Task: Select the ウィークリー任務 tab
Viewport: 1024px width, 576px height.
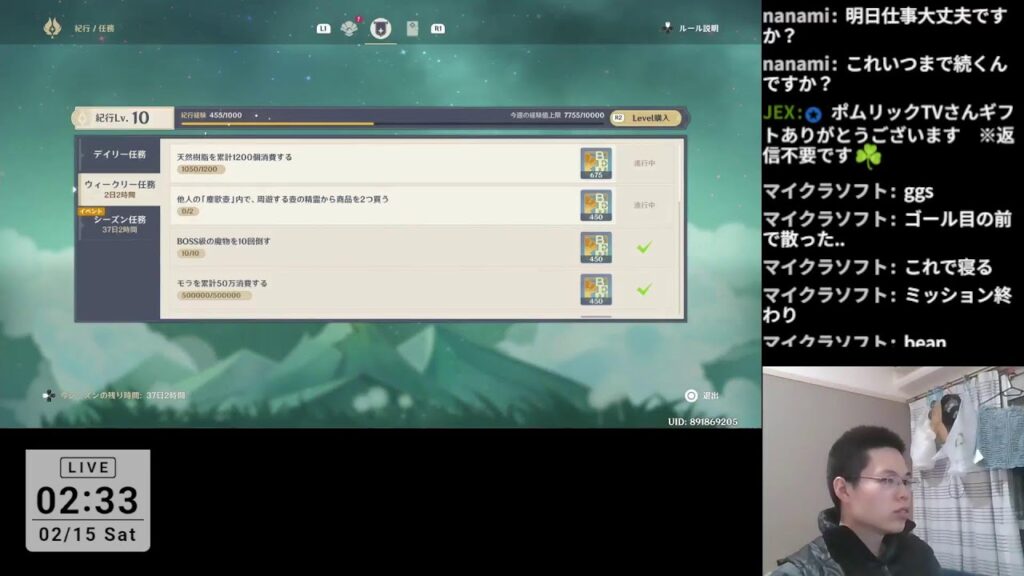Action: pos(119,189)
